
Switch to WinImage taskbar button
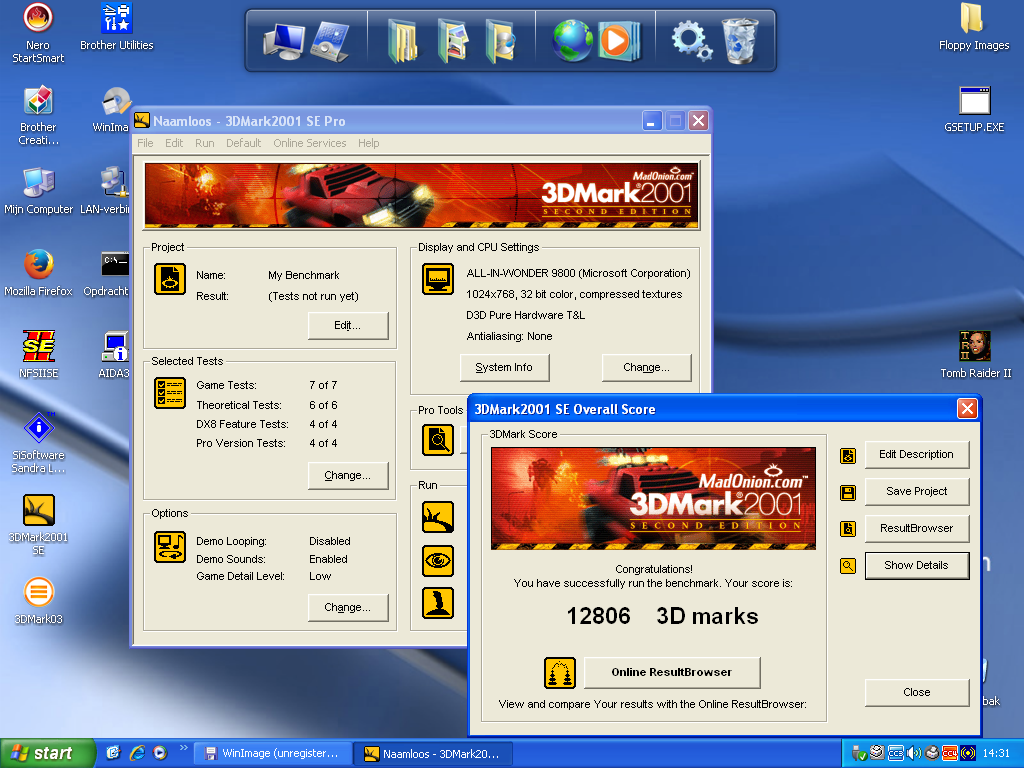point(274,754)
